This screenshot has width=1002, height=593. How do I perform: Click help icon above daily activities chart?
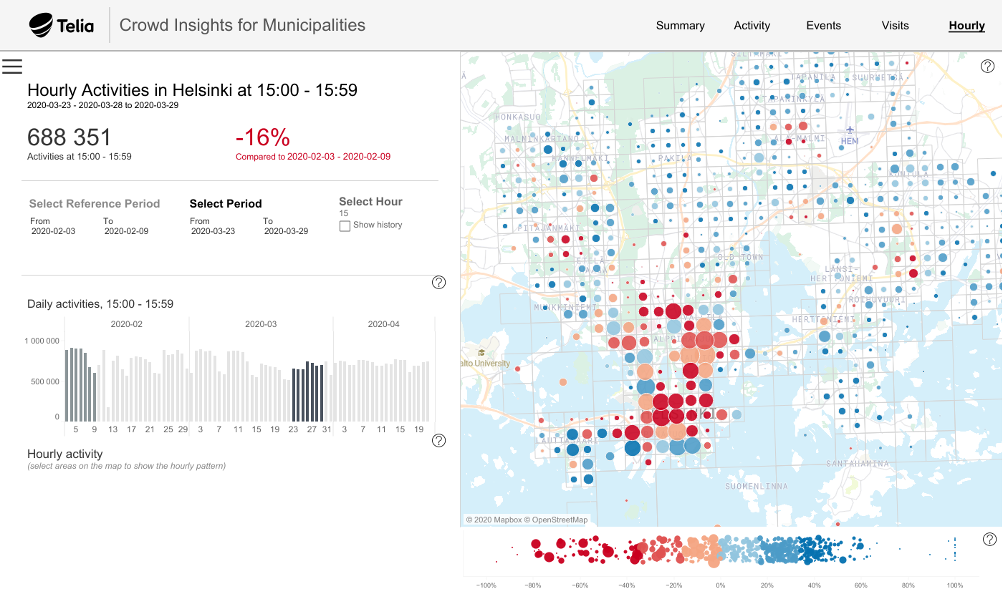pyautogui.click(x=438, y=282)
